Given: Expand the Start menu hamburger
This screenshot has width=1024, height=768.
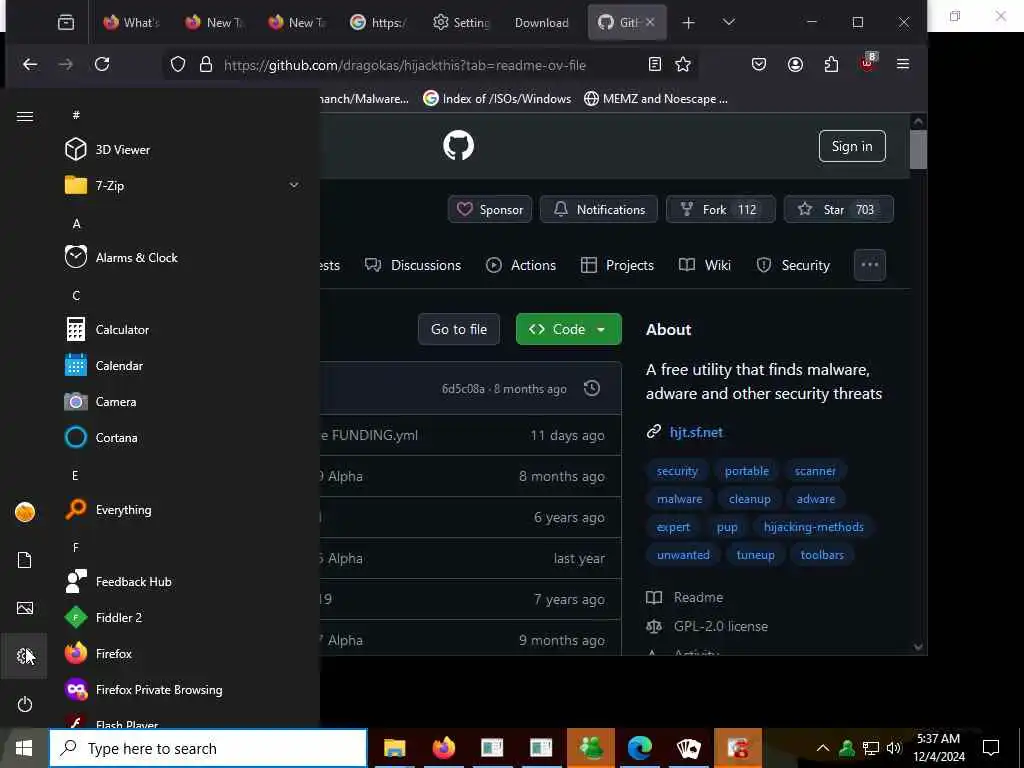Looking at the screenshot, I should (x=25, y=116).
